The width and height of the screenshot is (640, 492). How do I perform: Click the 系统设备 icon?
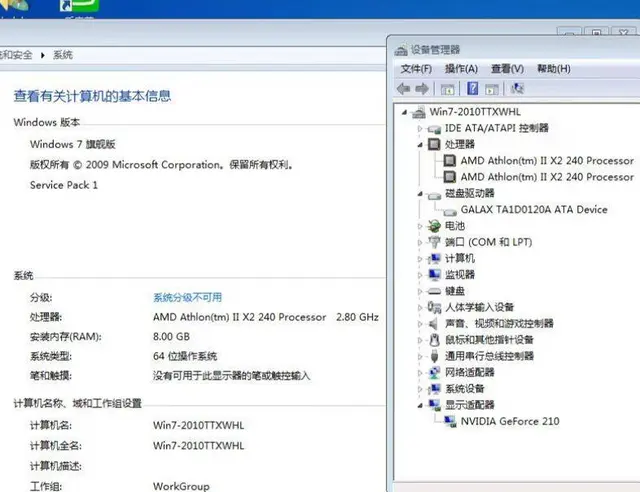tap(434, 389)
